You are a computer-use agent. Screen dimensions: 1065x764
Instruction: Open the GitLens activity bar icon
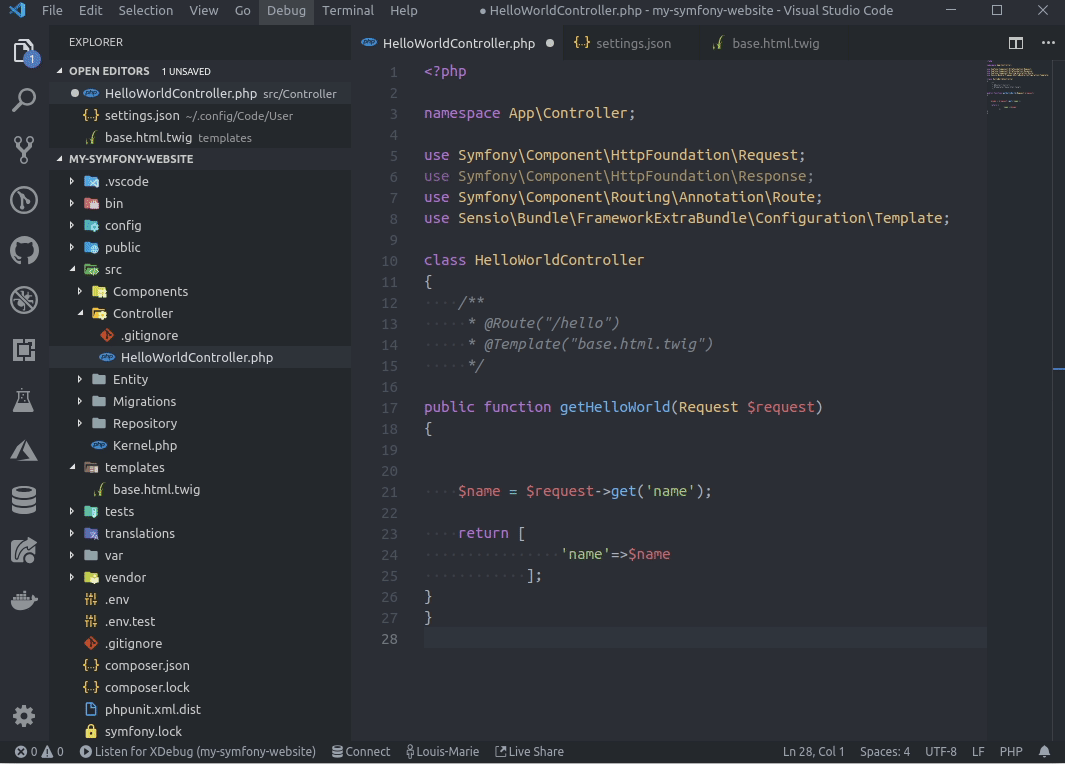coord(24,200)
